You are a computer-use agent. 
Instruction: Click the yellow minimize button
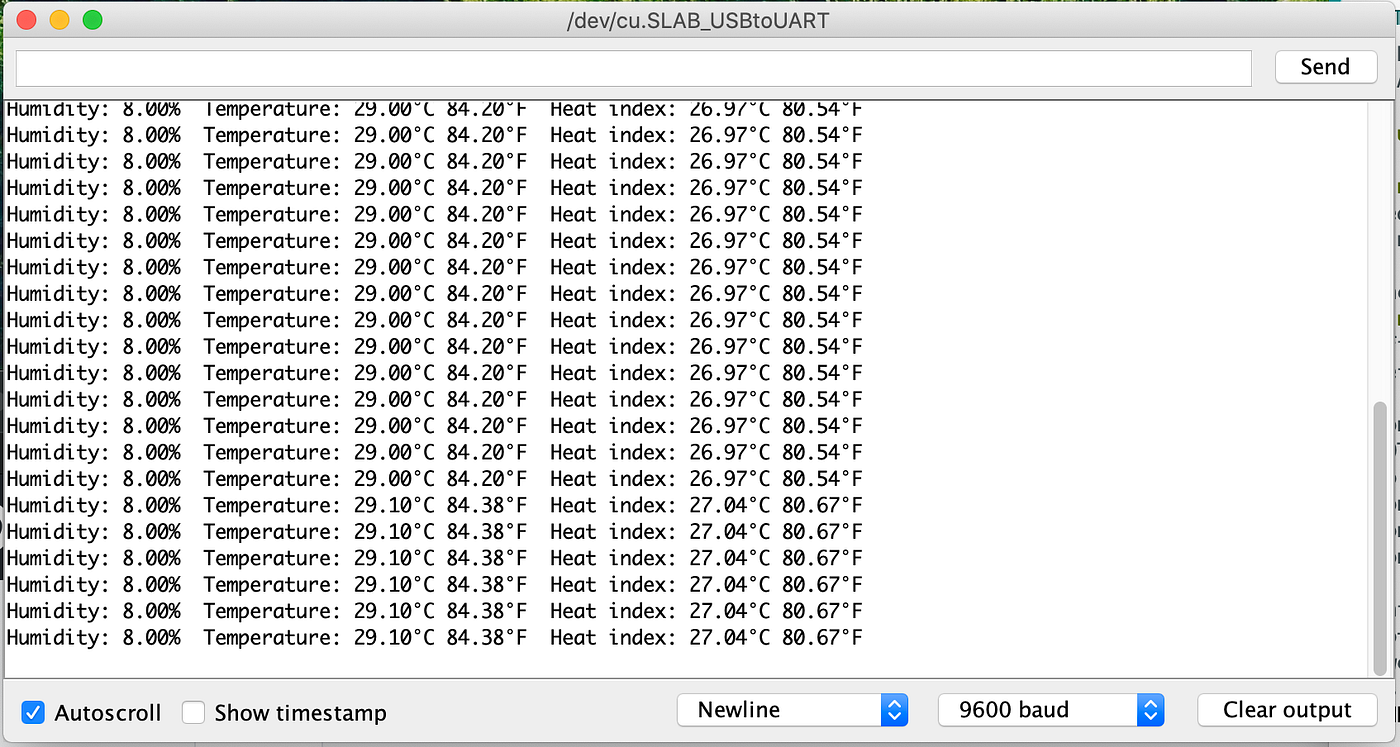pyautogui.click(x=58, y=19)
